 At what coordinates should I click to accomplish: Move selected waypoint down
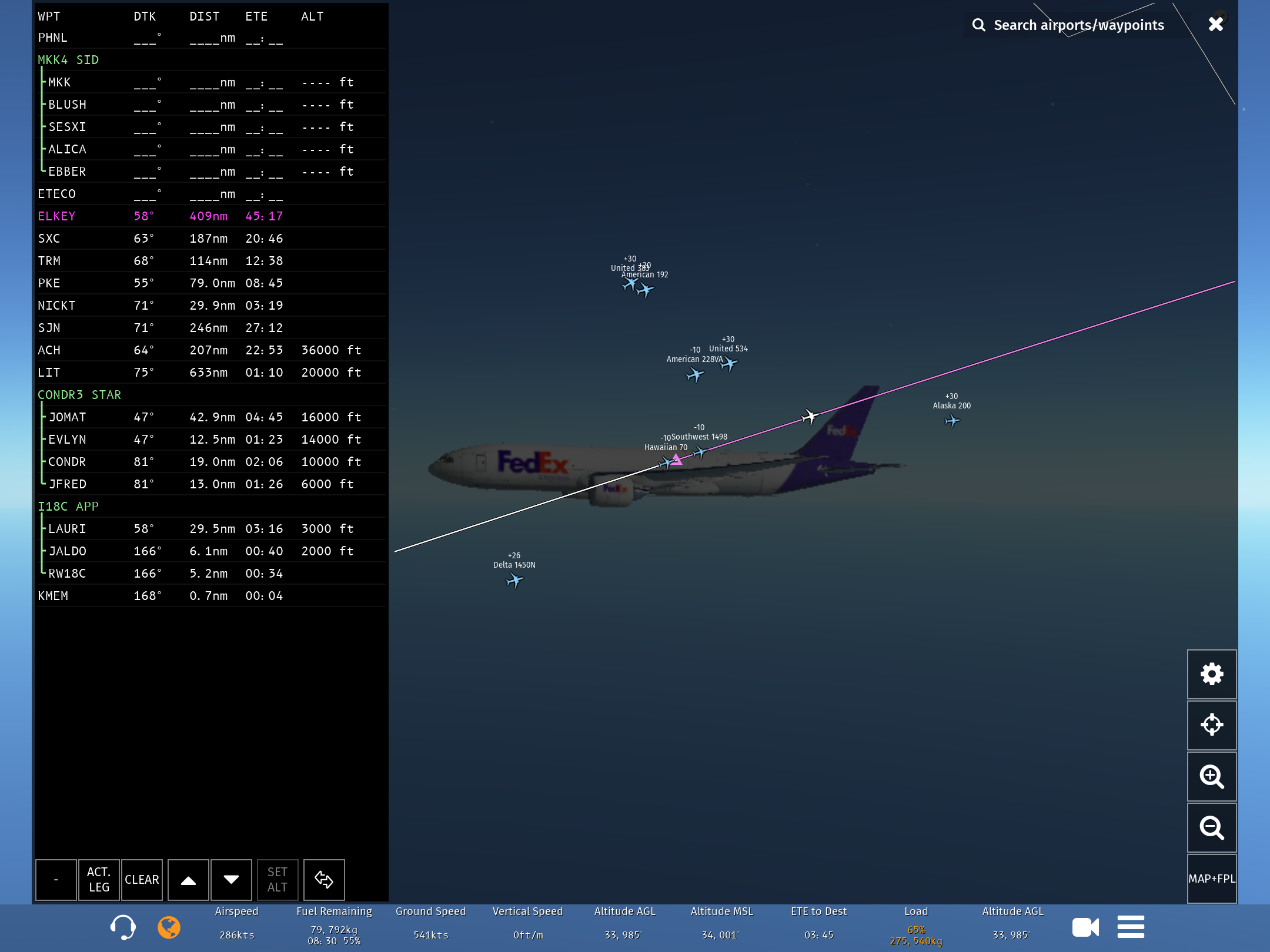(x=231, y=880)
